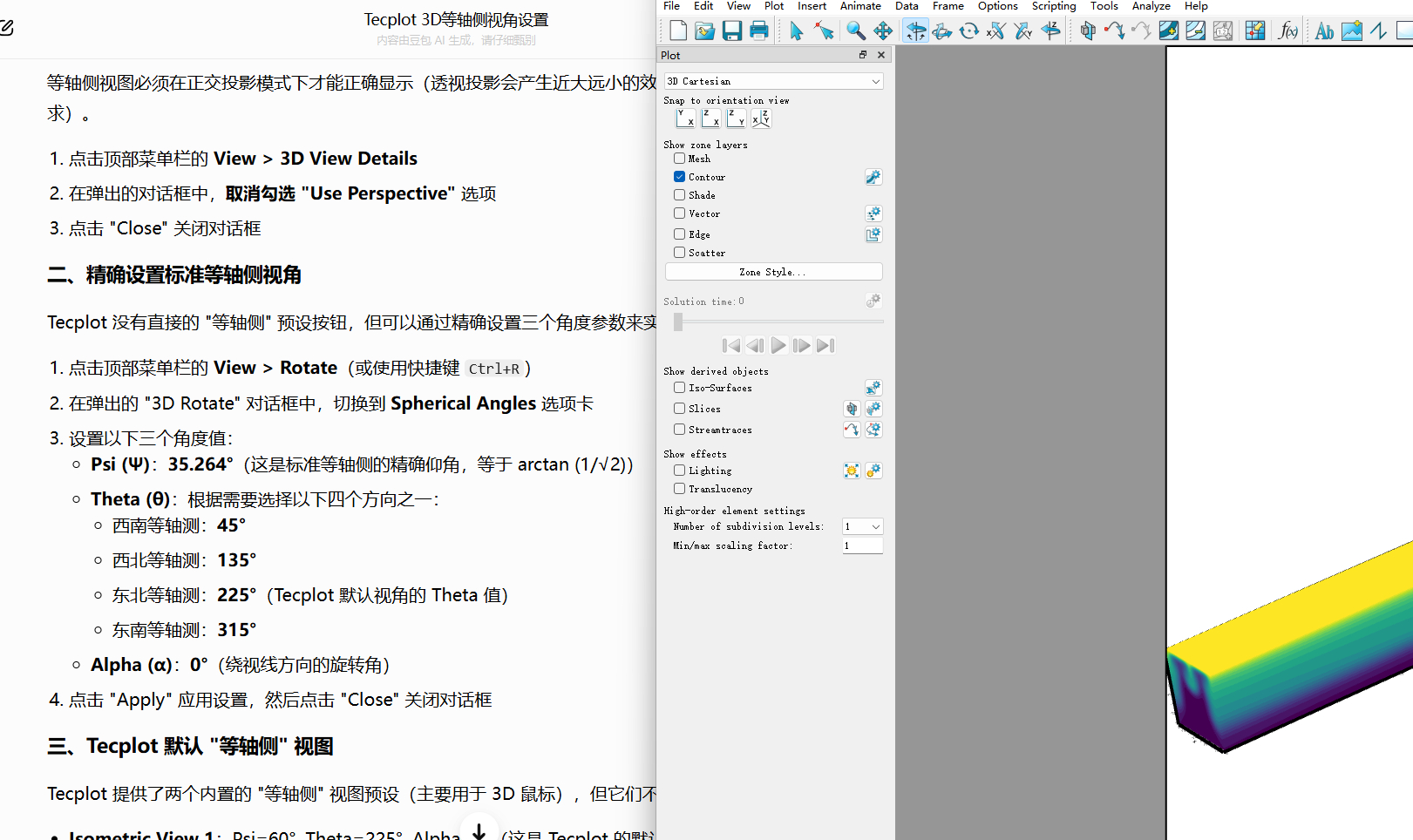The height and width of the screenshot is (840, 1413).
Task: Snap to XZ orientation view
Action: coord(710,119)
